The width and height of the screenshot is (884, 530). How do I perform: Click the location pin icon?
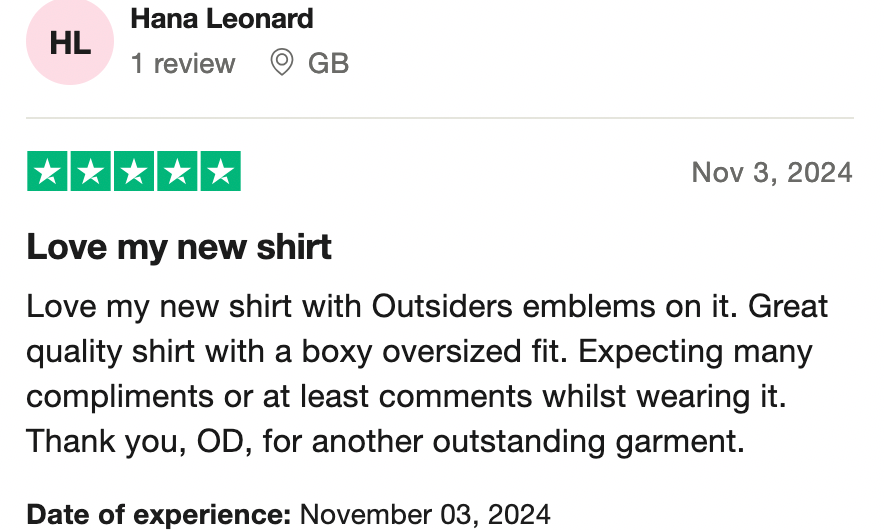[x=282, y=63]
